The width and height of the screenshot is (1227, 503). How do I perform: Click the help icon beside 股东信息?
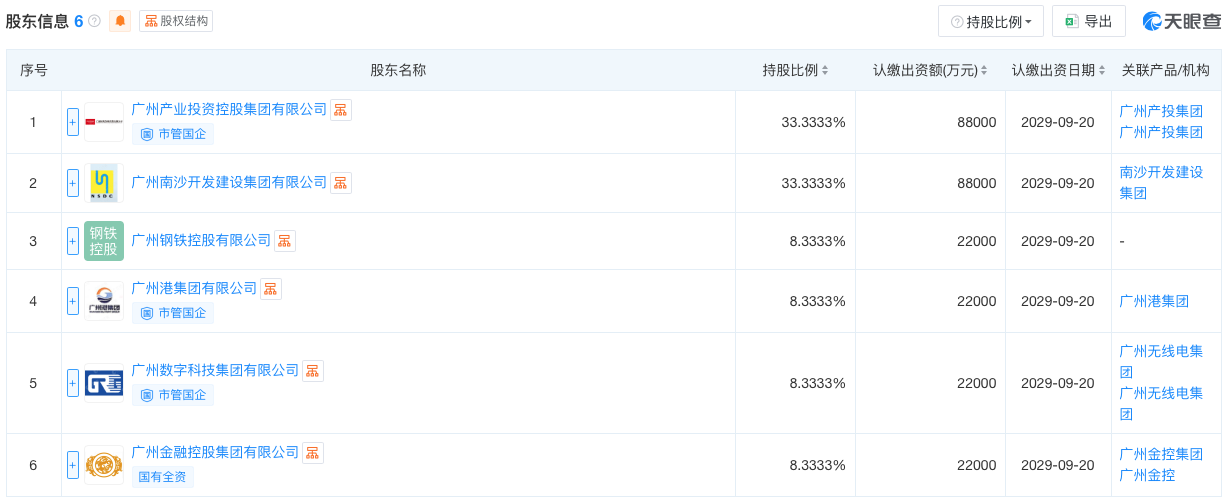(x=94, y=21)
